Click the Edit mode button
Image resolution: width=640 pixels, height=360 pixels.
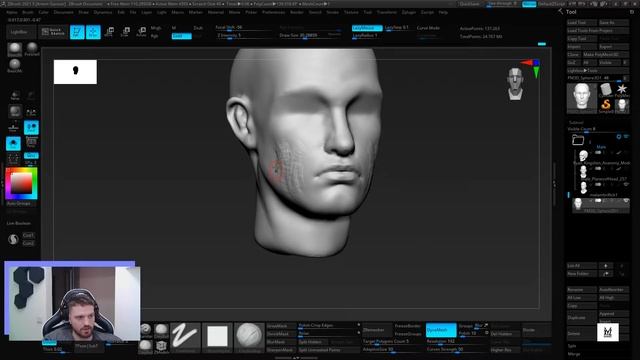tap(77, 32)
